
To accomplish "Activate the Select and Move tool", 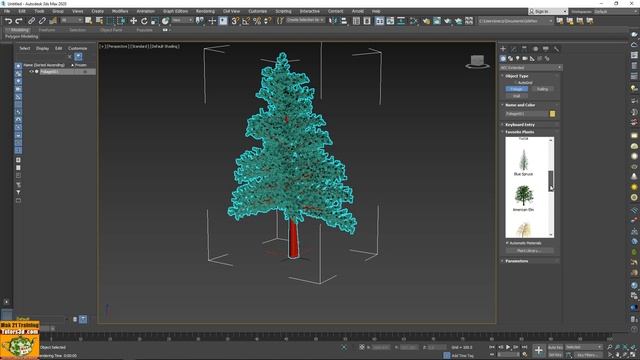I will point(133,21).
